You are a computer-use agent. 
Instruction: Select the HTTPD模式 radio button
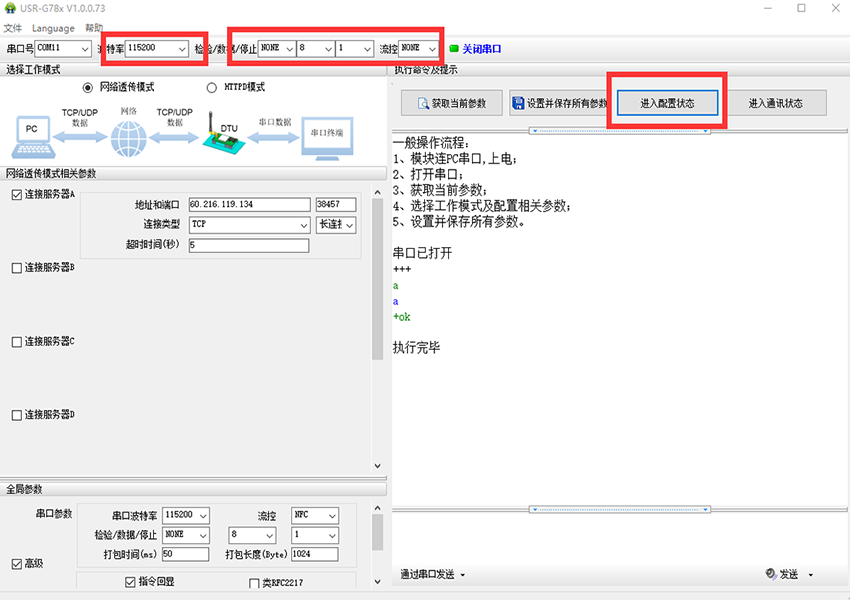(x=211, y=87)
